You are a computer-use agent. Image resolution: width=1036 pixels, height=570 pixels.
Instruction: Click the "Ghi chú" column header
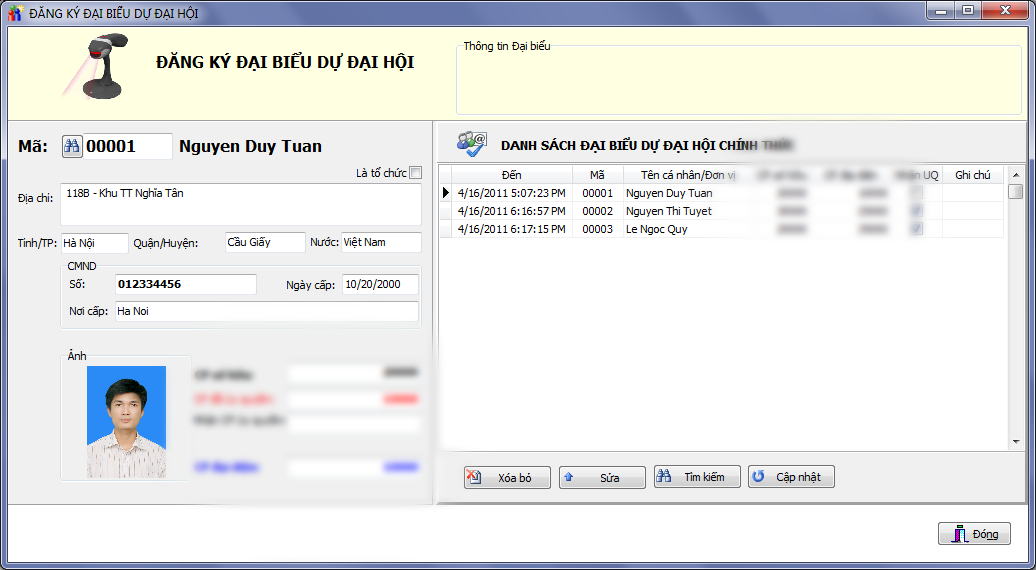click(972, 175)
